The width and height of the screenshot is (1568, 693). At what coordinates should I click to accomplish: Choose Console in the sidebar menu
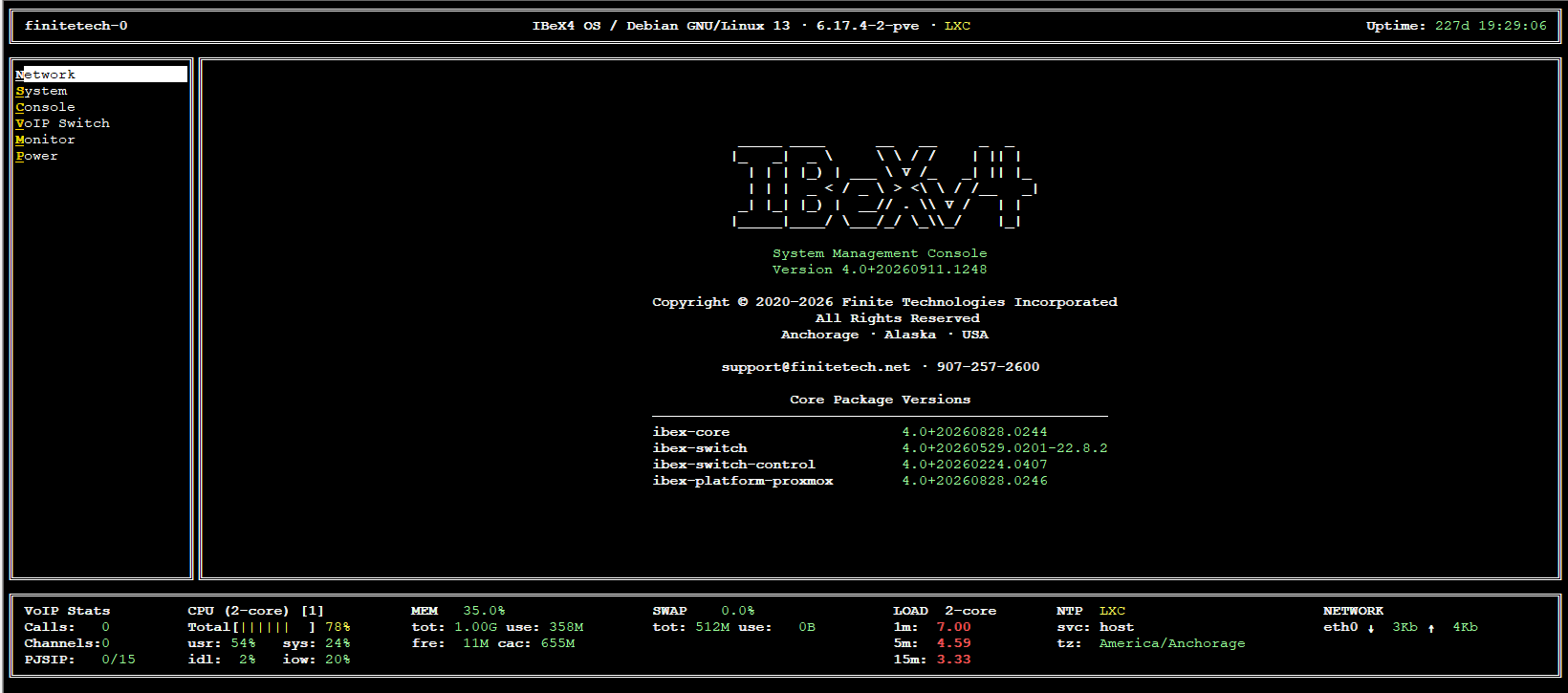tap(45, 107)
